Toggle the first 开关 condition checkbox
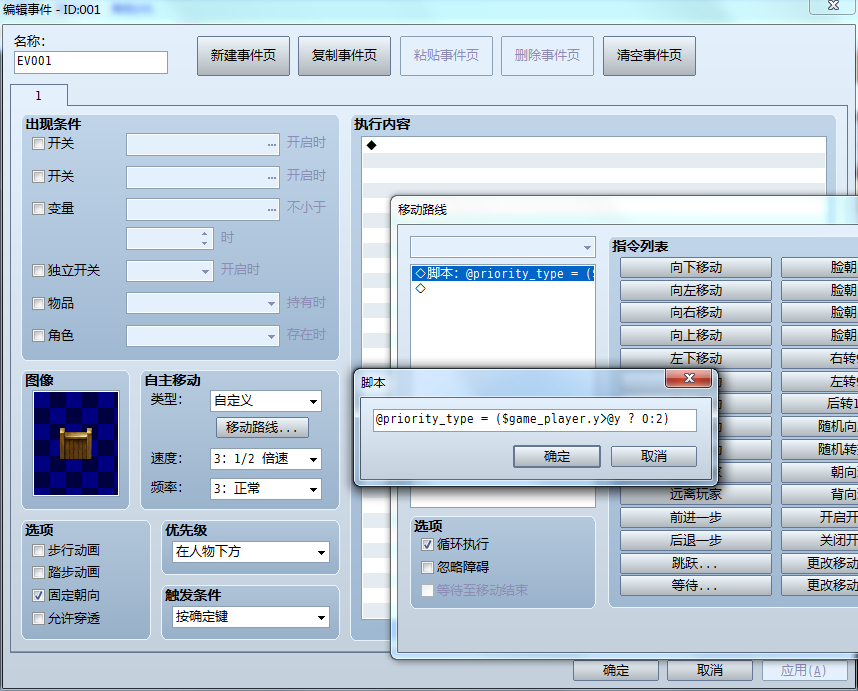 pyautogui.click(x=38, y=144)
